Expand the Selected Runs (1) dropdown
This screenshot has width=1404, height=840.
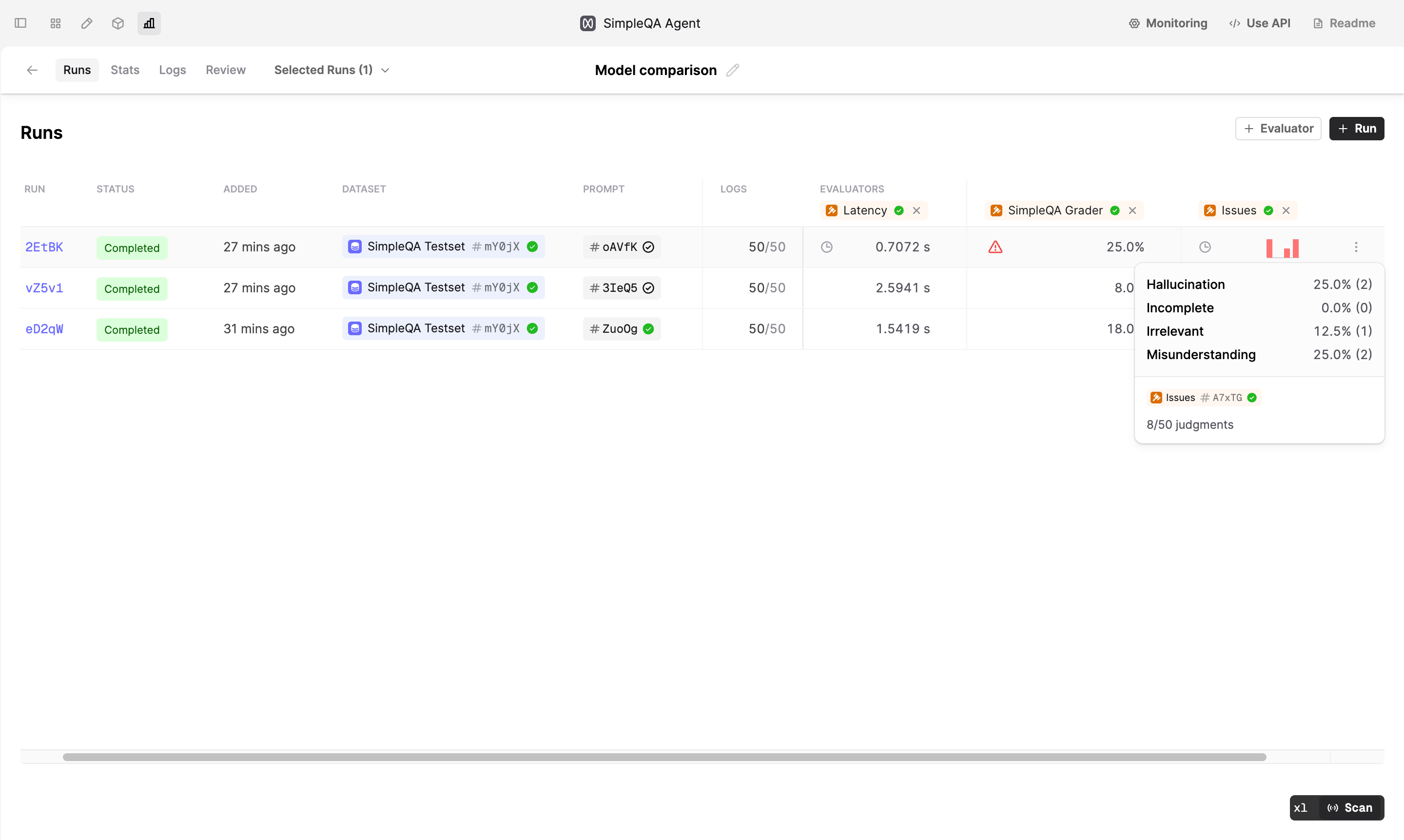332,70
